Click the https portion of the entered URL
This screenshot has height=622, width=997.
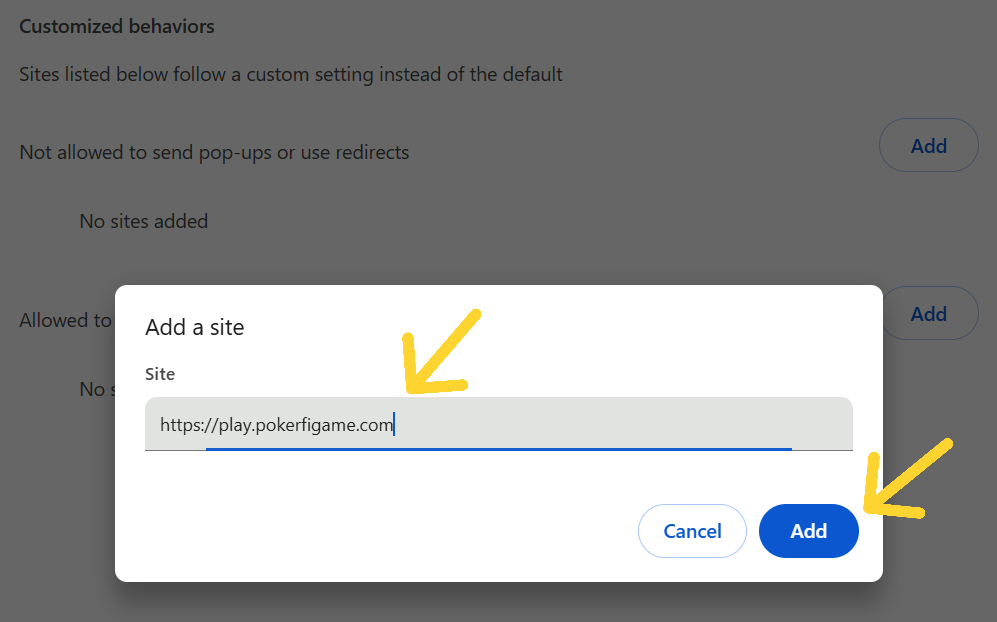pos(180,425)
